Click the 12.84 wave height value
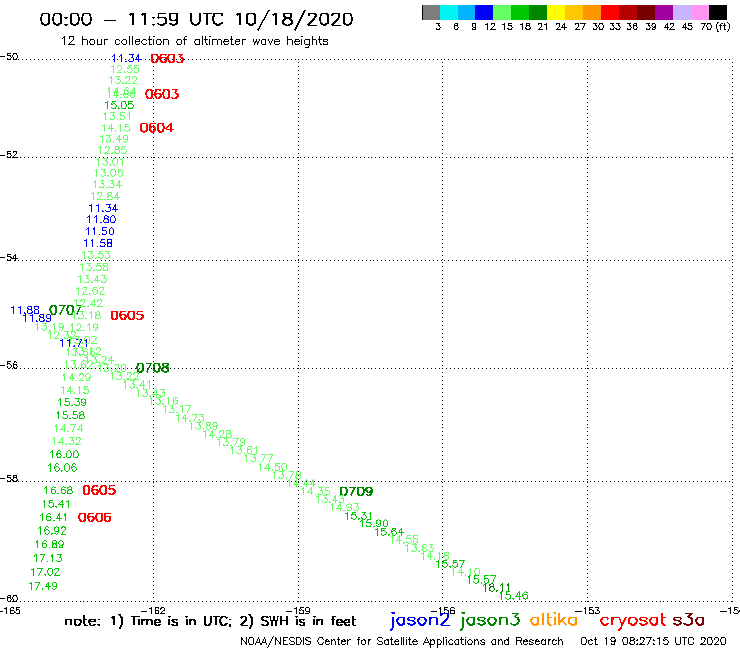 [x=105, y=196]
